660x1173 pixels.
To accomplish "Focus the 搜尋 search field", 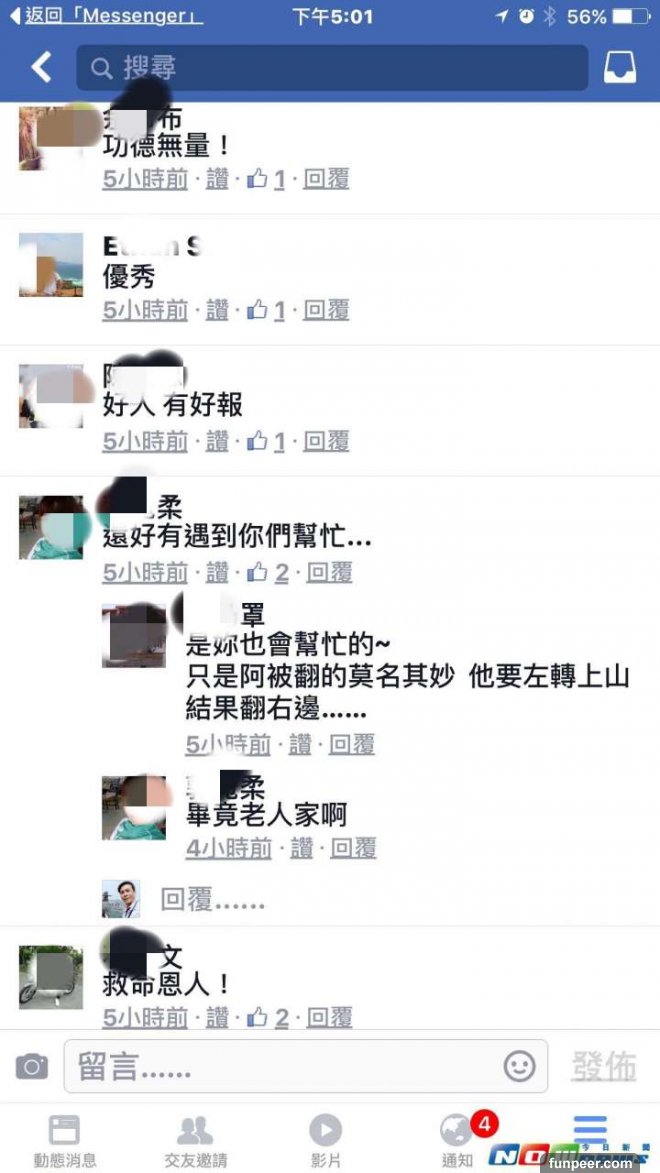I will click(332, 68).
